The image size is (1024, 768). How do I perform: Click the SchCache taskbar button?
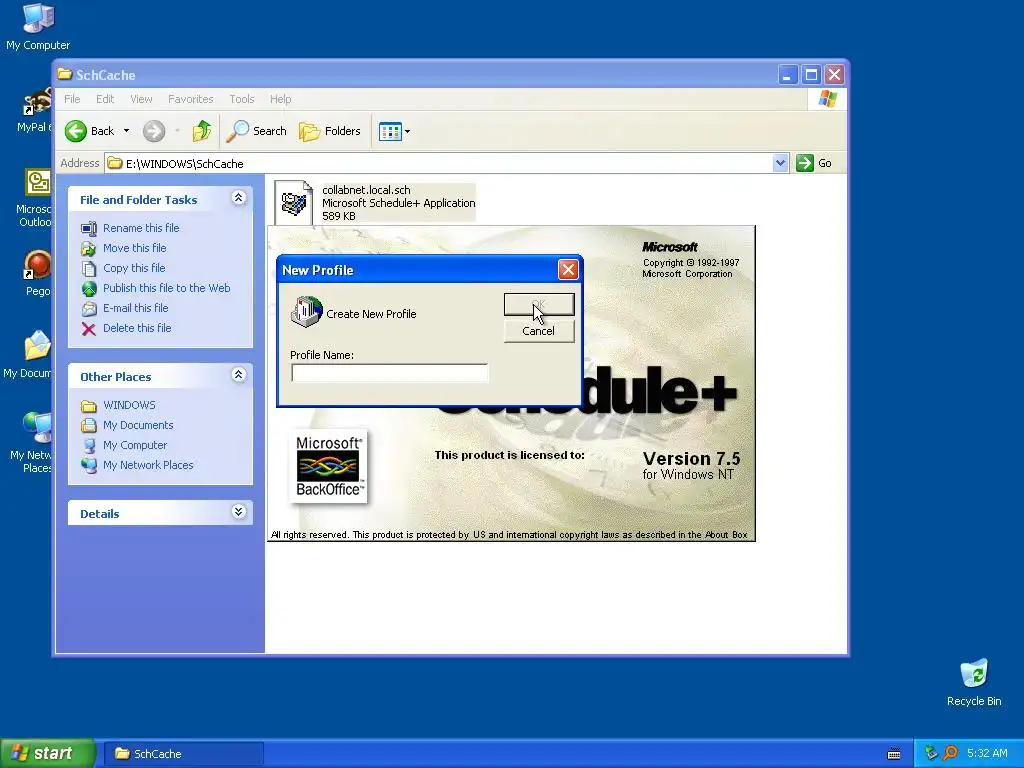(x=184, y=754)
